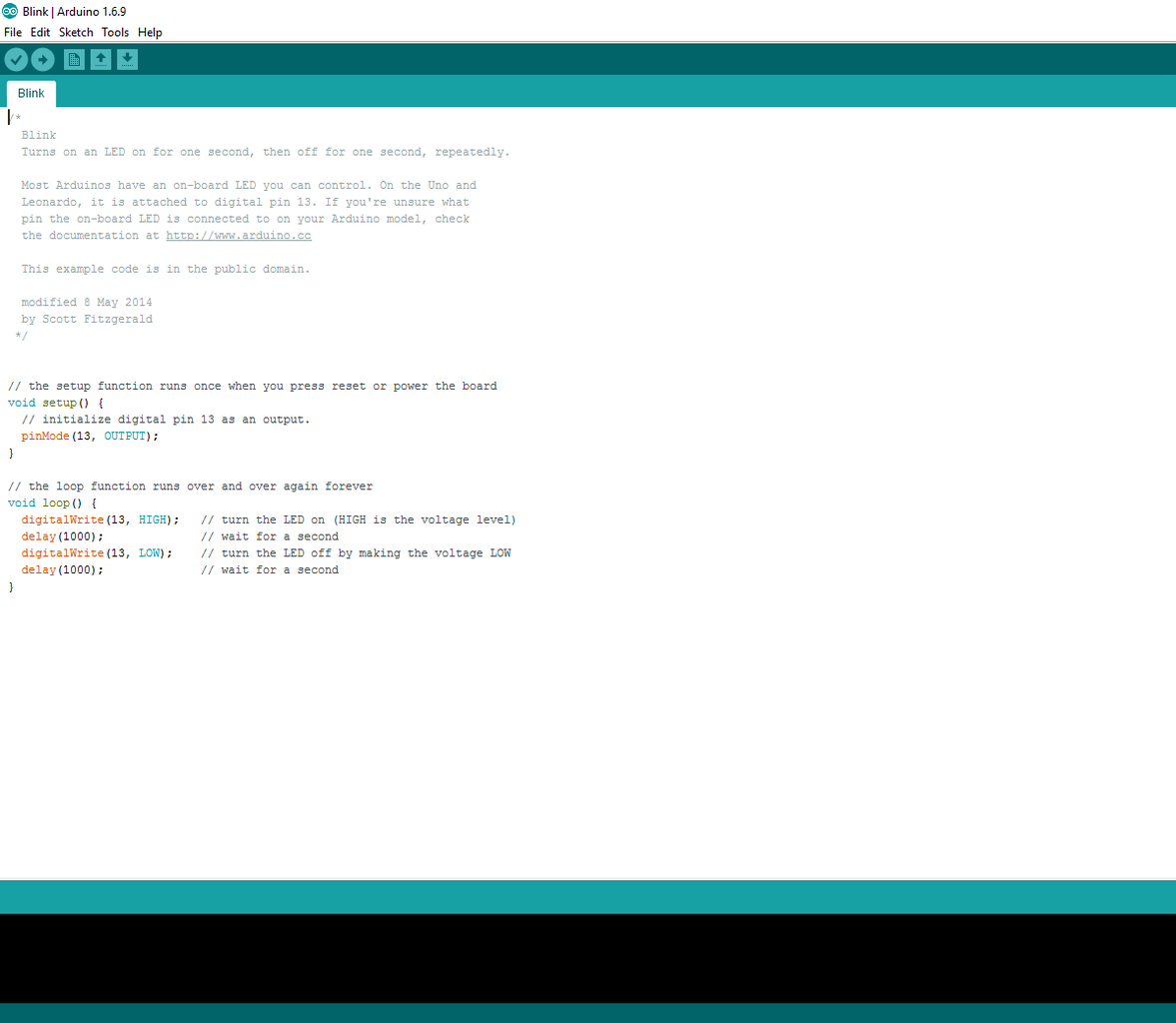Image resolution: width=1176 pixels, height=1023 pixels.
Task: Select the Blink tab
Action: 31,93
